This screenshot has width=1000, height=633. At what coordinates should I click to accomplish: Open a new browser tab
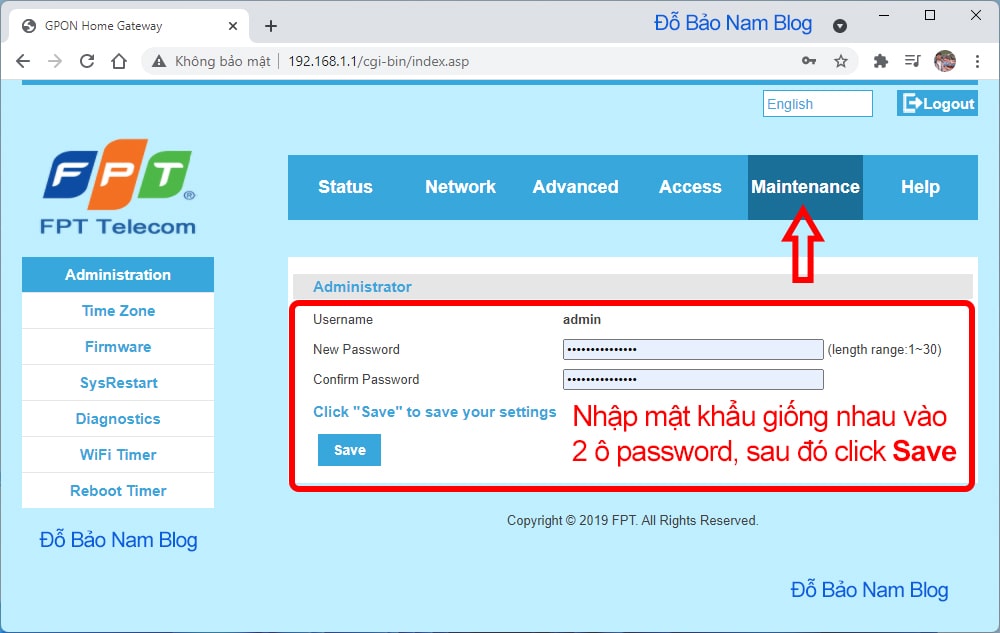[x=271, y=26]
